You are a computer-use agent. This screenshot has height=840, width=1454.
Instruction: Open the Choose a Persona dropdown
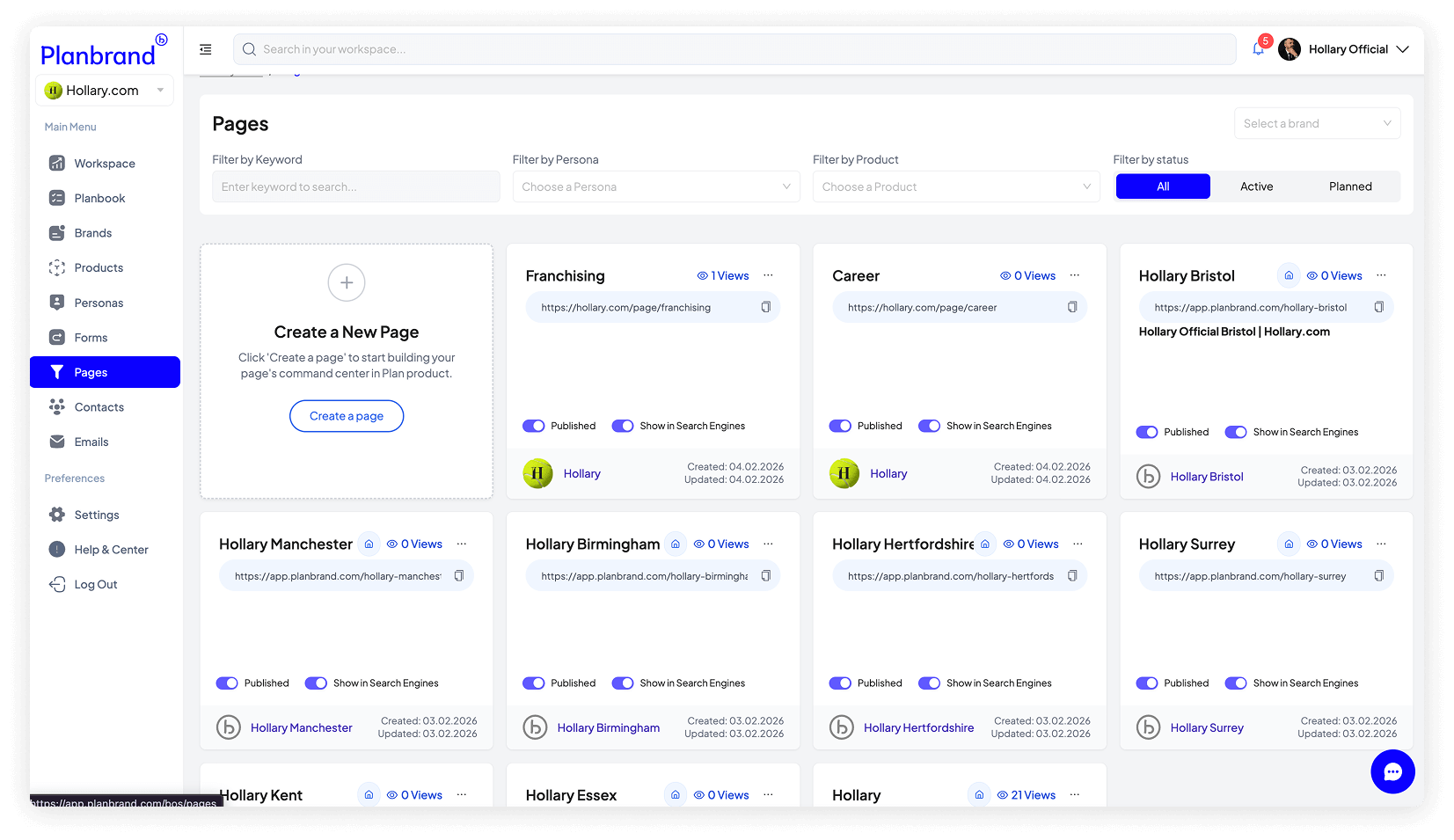(x=655, y=186)
